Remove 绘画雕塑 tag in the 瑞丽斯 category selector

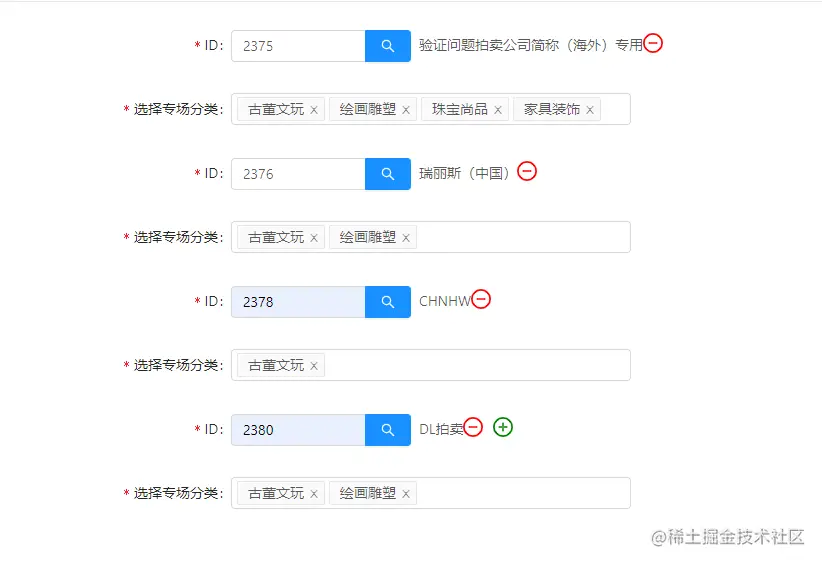(x=406, y=238)
